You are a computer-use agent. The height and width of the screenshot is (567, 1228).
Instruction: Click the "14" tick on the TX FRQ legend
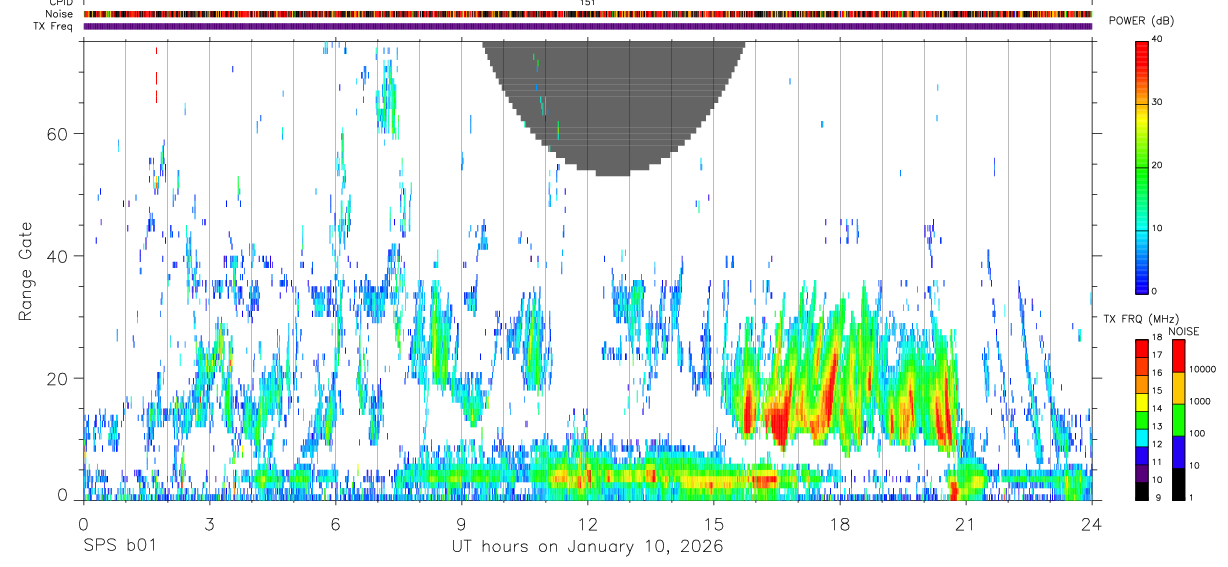(x=1158, y=409)
